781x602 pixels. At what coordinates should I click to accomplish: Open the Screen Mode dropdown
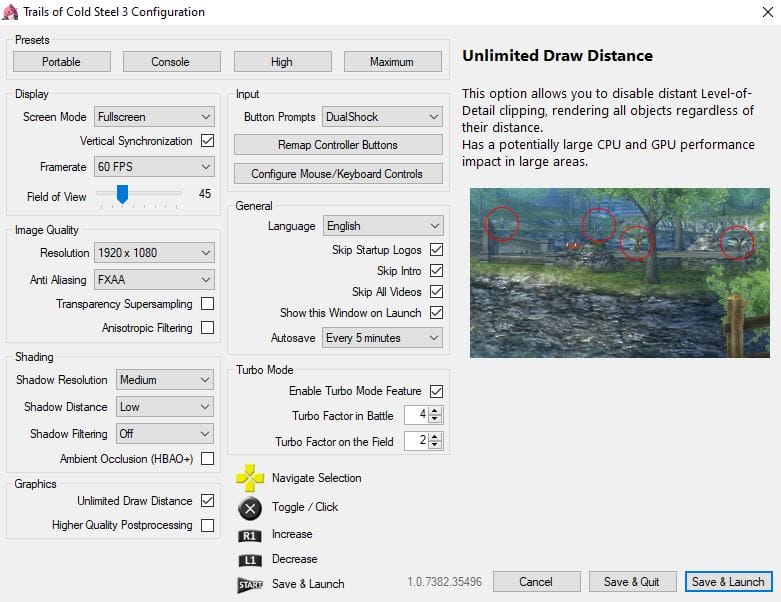click(154, 117)
